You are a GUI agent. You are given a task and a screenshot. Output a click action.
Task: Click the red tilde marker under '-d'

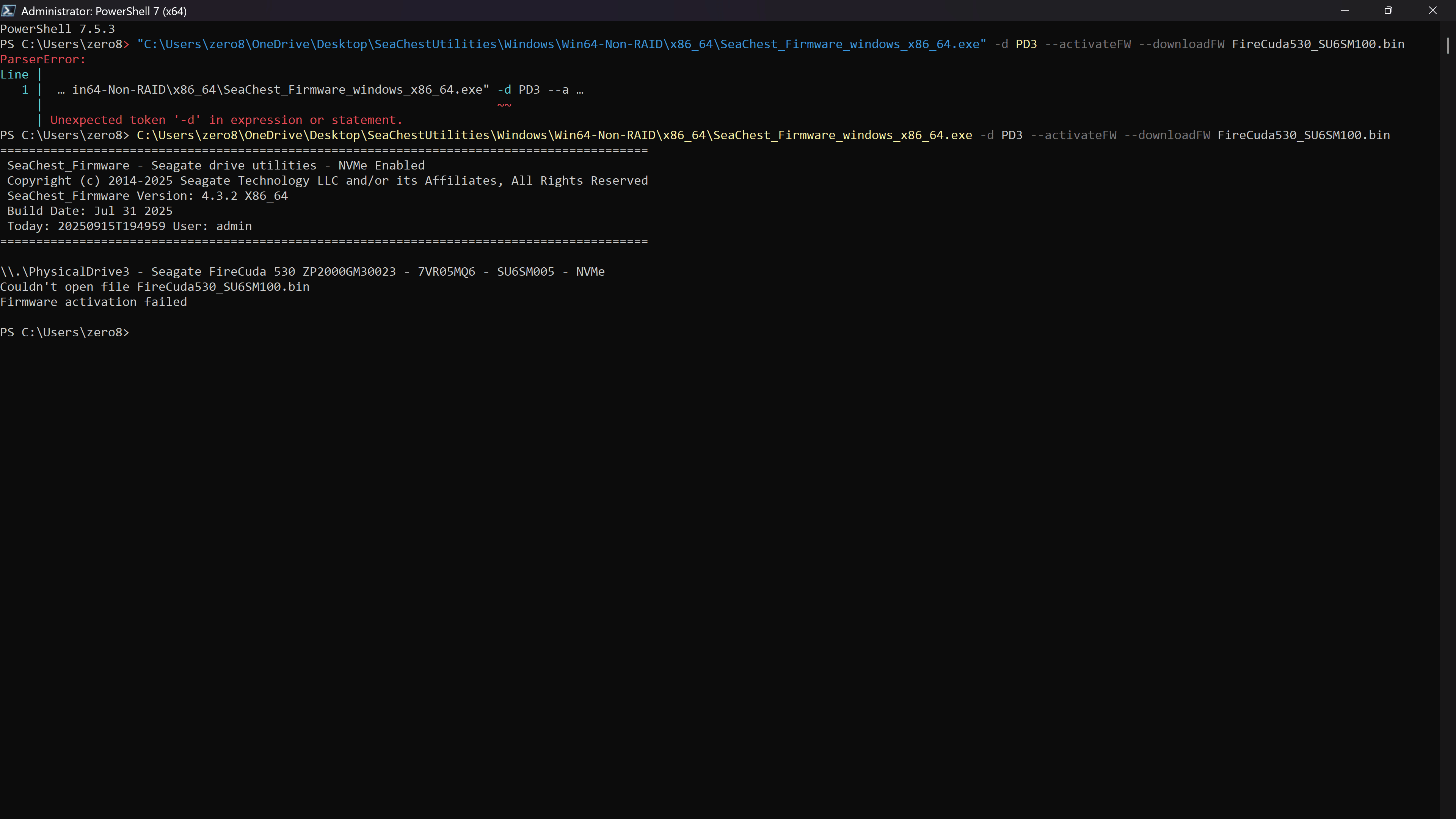pos(504,105)
